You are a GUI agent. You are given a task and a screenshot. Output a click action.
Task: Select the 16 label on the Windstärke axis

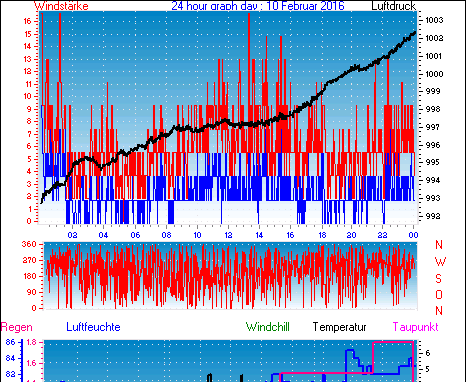27,21
